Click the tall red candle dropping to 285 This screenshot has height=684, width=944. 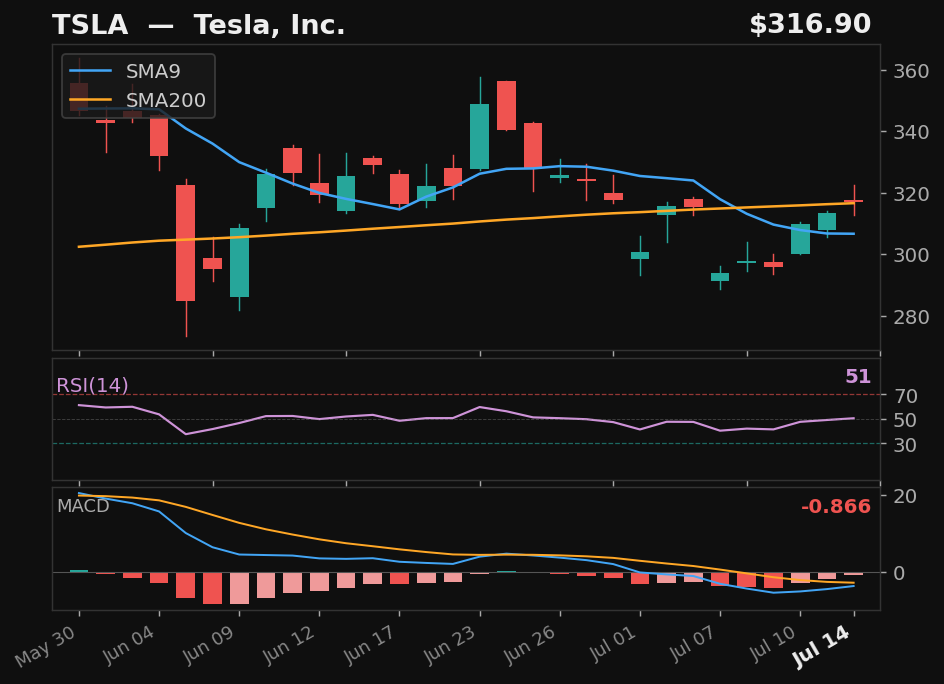coord(185,243)
